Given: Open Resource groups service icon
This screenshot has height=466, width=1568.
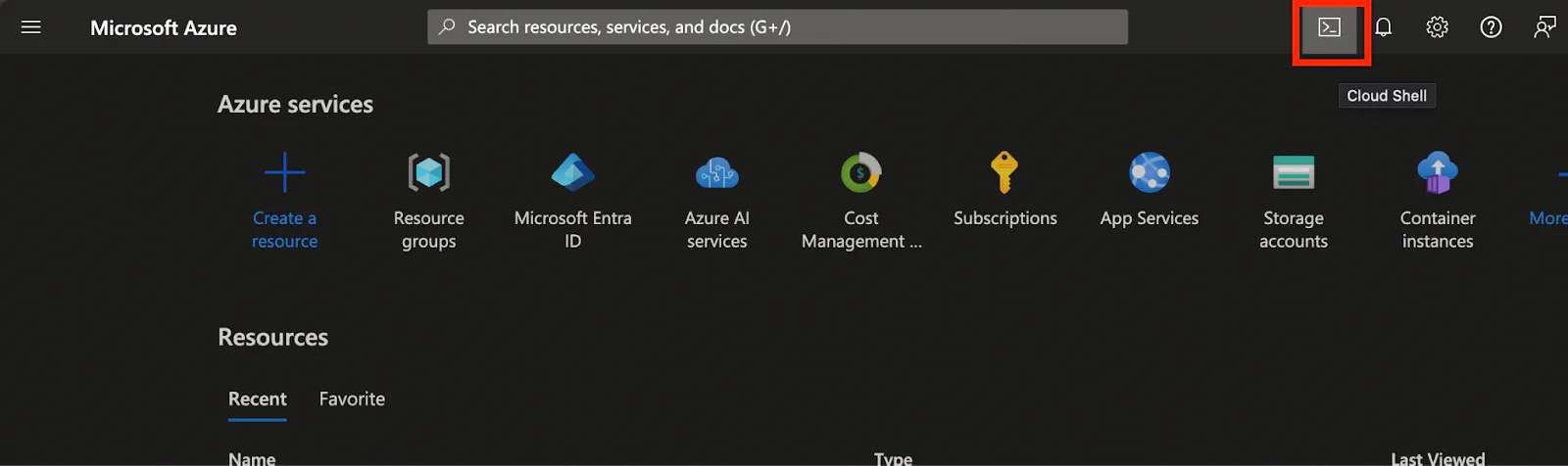Looking at the screenshot, I should [429, 173].
